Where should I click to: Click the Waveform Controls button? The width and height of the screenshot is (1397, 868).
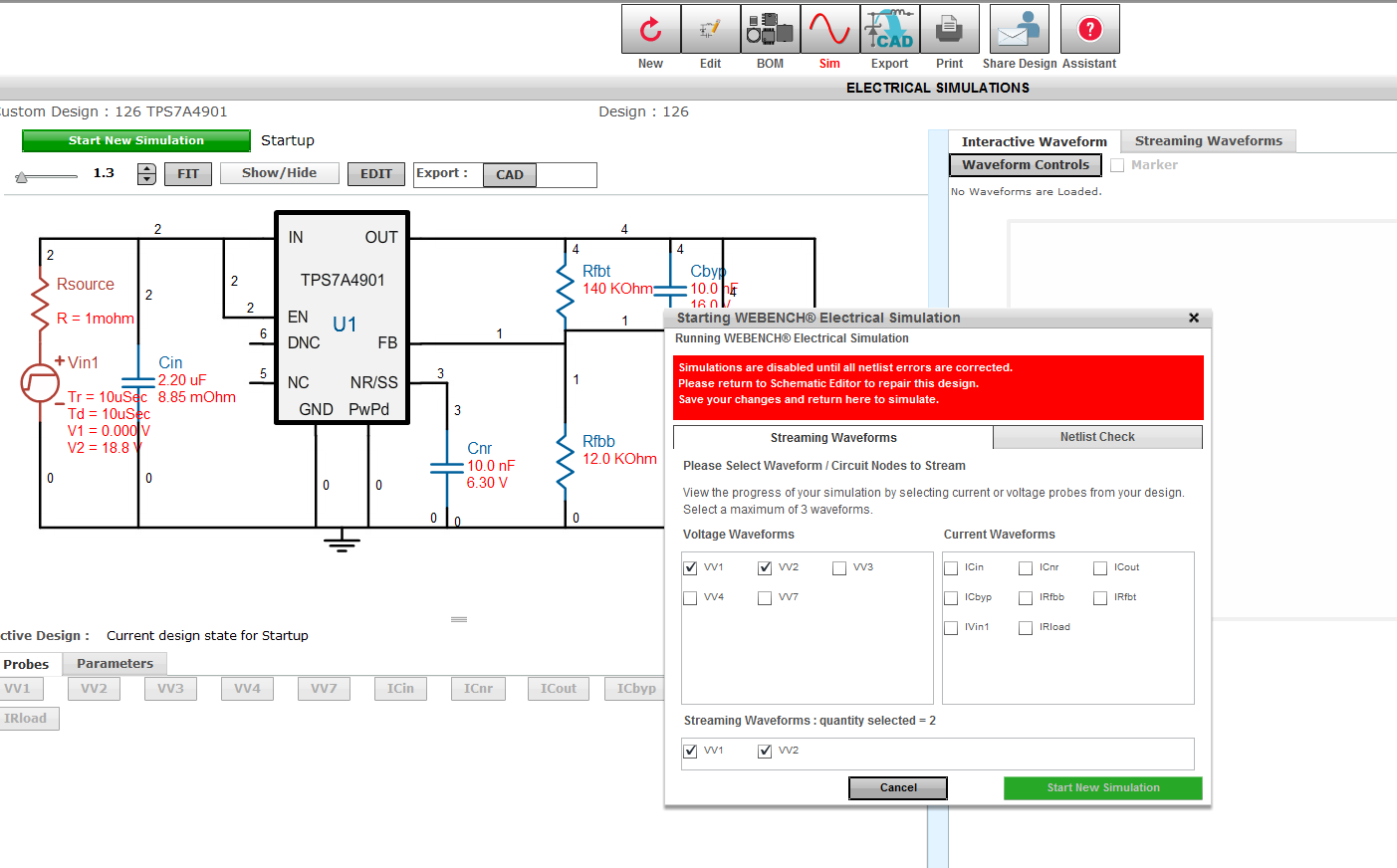click(1026, 165)
